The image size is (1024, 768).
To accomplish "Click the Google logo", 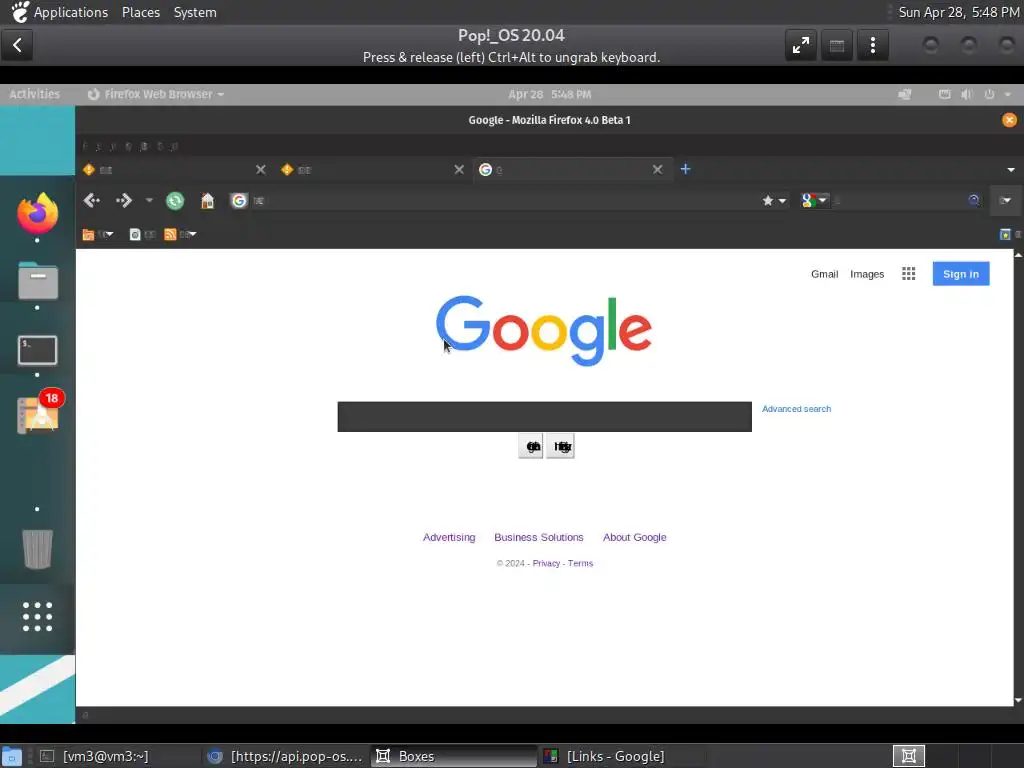I will click(x=543, y=330).
